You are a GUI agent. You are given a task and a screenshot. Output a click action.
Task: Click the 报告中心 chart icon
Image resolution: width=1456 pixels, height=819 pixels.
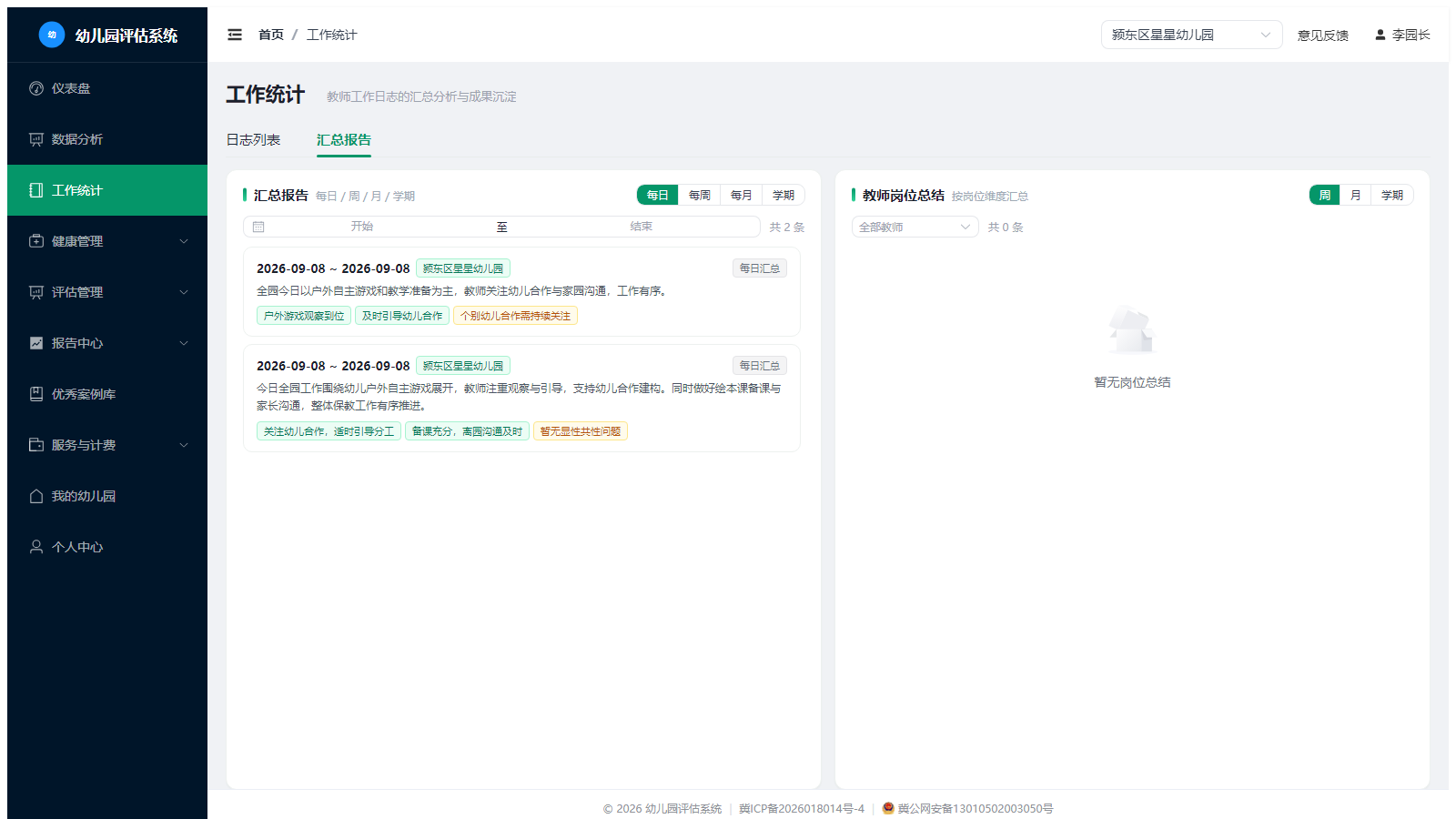[x=36, y=343]
